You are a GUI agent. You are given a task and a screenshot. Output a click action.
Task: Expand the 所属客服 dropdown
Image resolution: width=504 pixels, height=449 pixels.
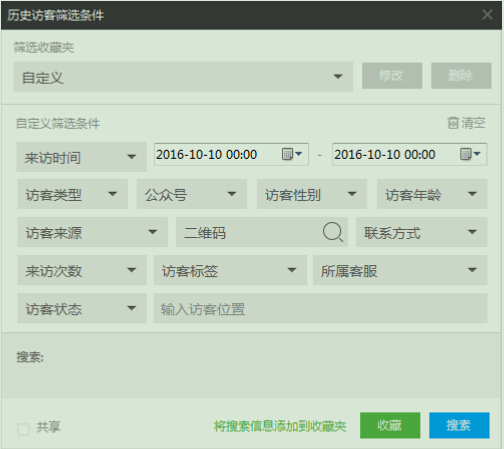(400, 270)
